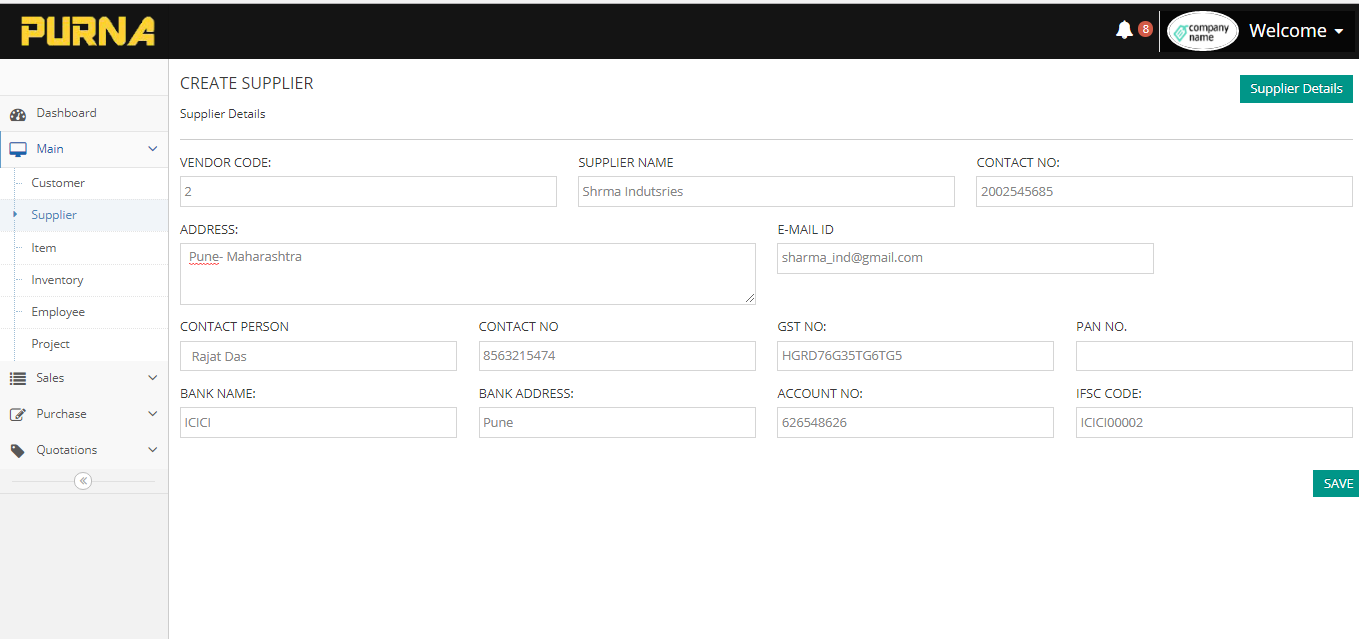1359x639 pixels.
Task: Click the Main monitor icon in sidebar
Action: pos(18,148)
